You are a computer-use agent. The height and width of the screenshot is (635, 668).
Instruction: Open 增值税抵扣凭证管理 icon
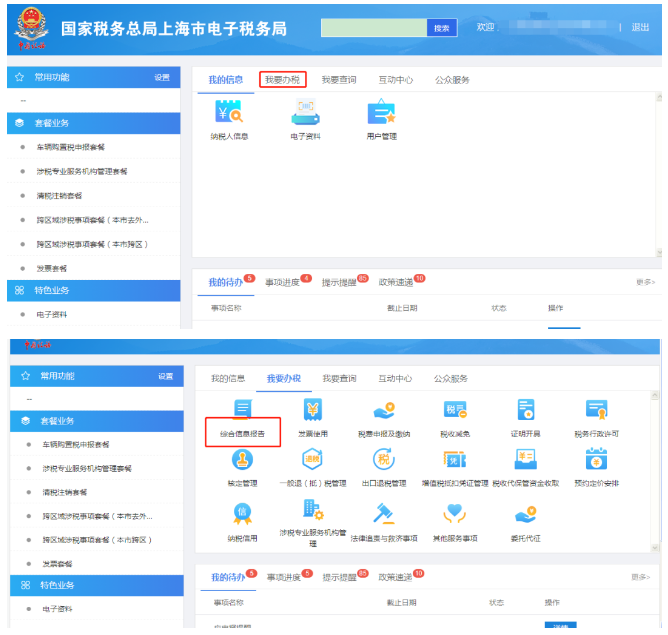coord(455,460)
